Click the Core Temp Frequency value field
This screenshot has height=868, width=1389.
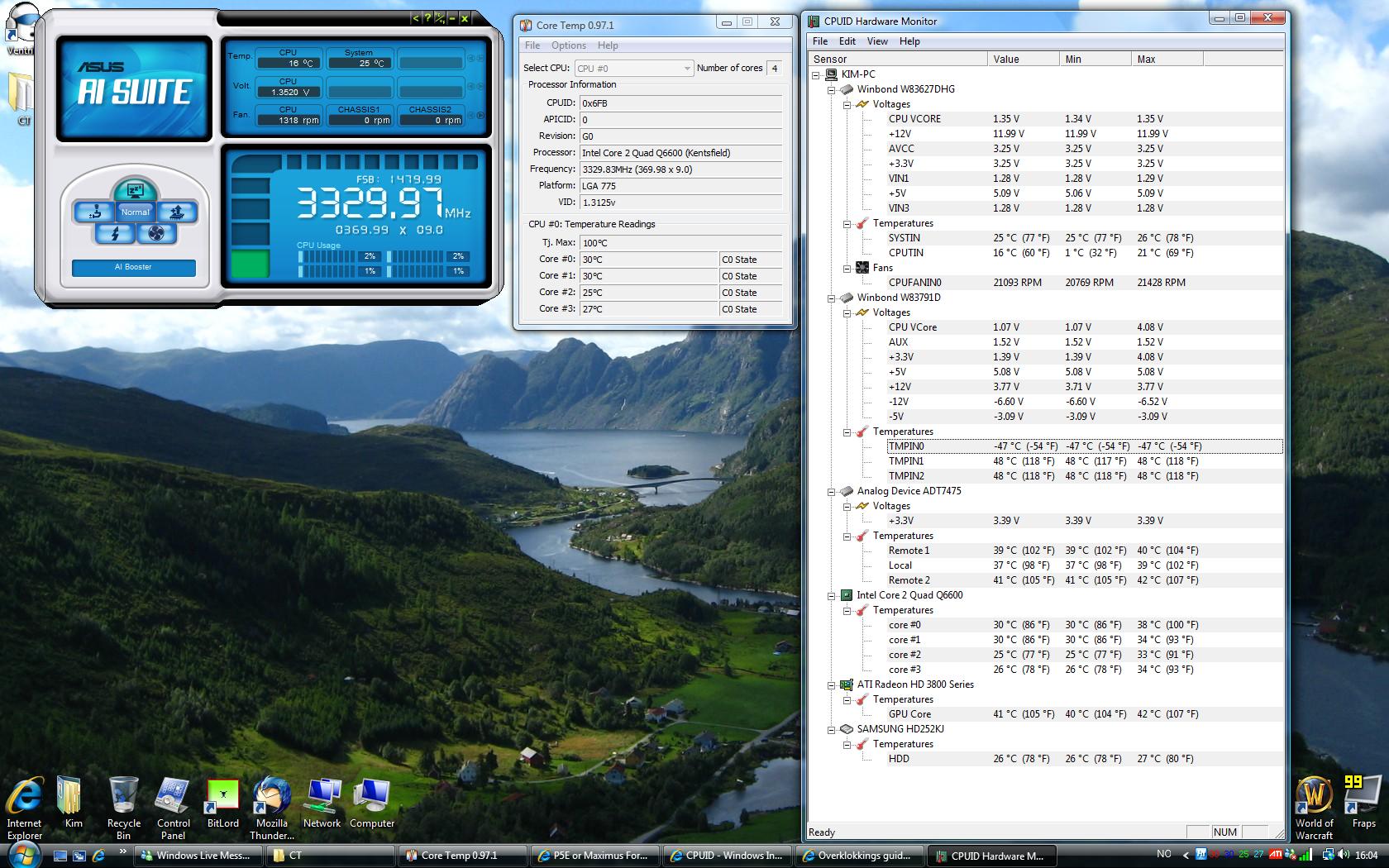680,169
